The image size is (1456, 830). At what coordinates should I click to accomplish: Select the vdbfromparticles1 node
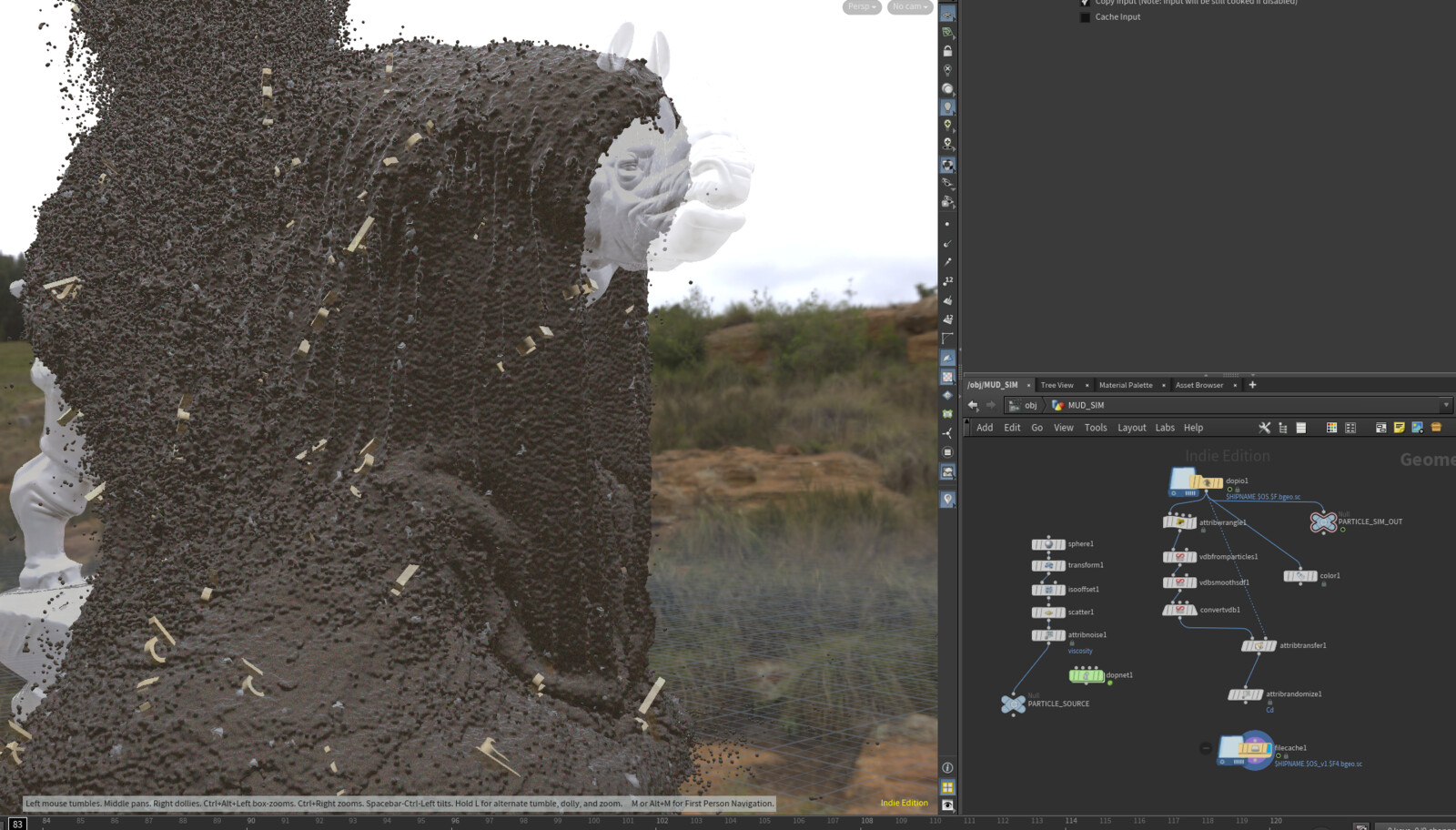(x=1179, y=557)
